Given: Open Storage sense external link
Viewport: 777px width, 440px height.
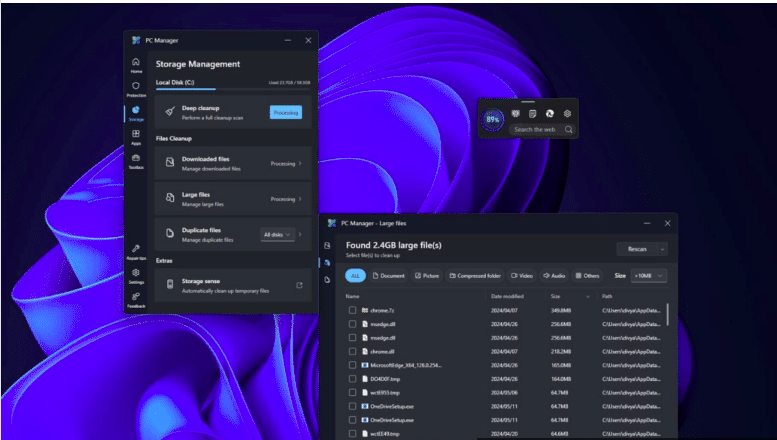Looking at the screenshot, I should pyautogui.click(x=298, y=285).
